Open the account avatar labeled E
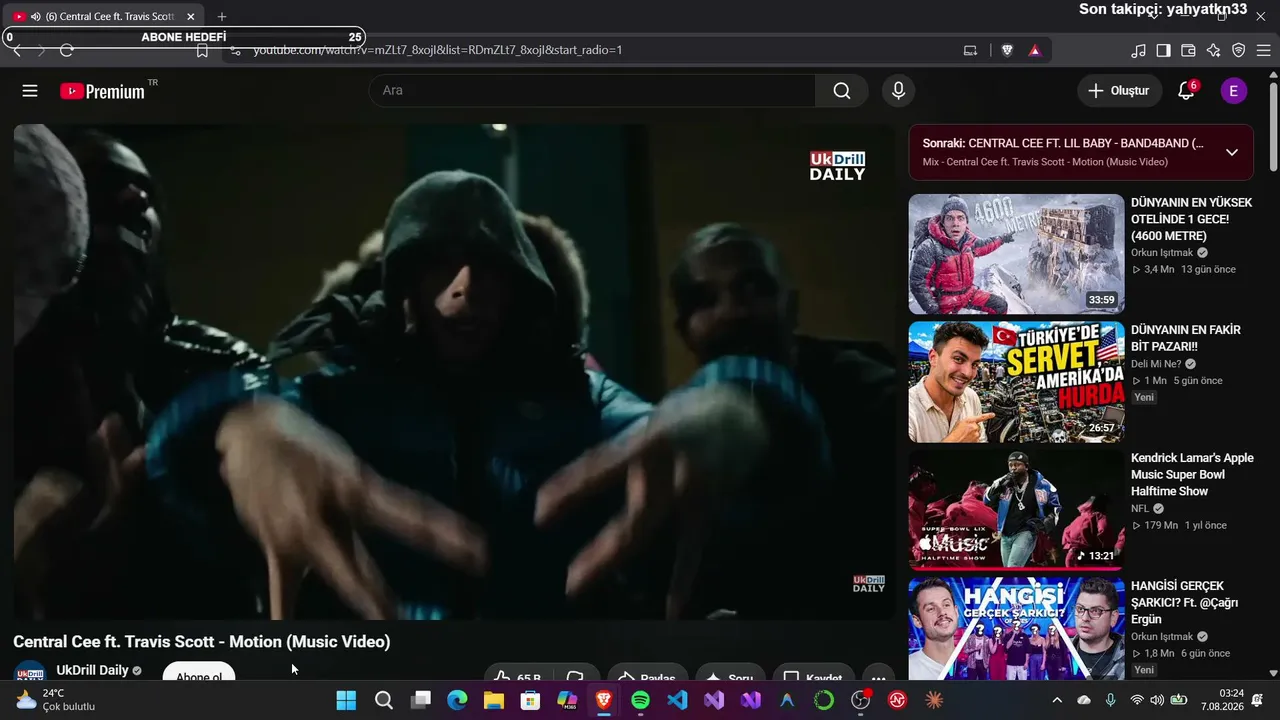1280x720 pixels. pos(1233,91)
